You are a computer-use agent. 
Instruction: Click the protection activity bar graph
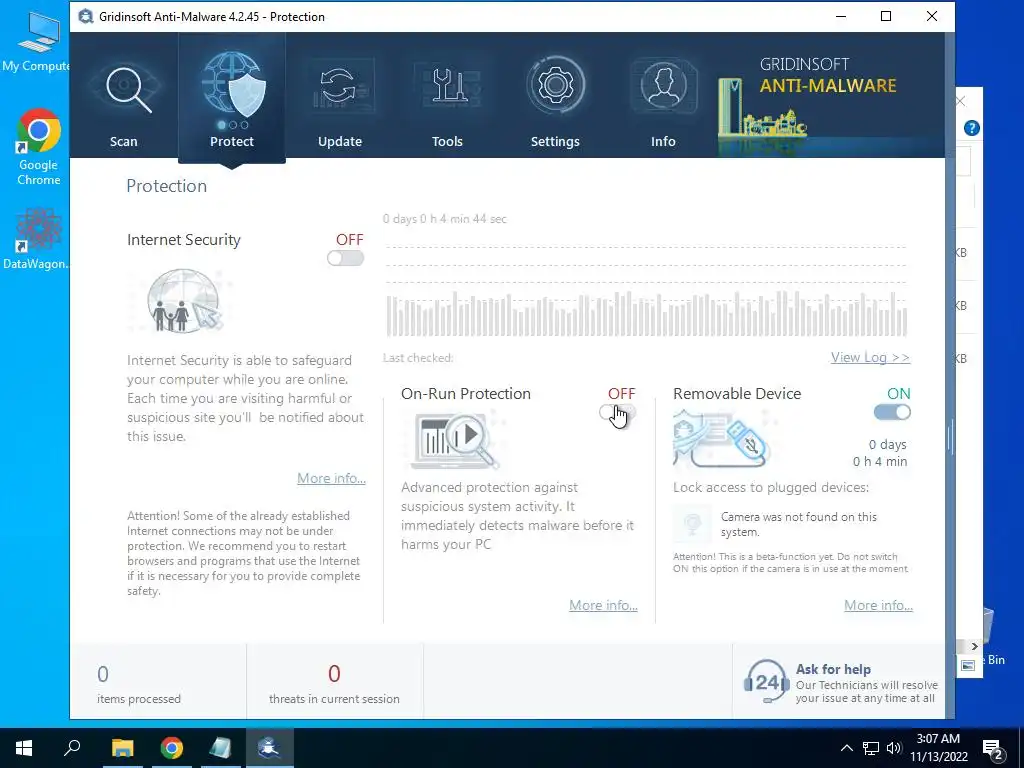[x=647, y=313]
